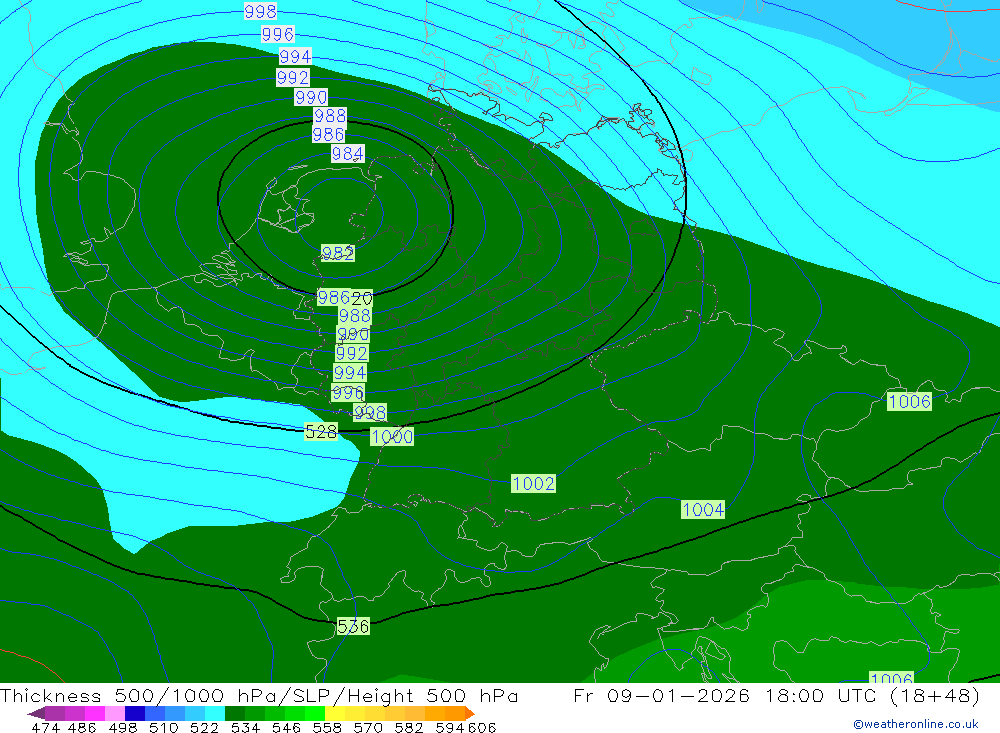Image resolution: width=1000 pixels, height=733 pixels.
Task: Click the (18+48) forecast hour text
Action: tap(932, 695)
